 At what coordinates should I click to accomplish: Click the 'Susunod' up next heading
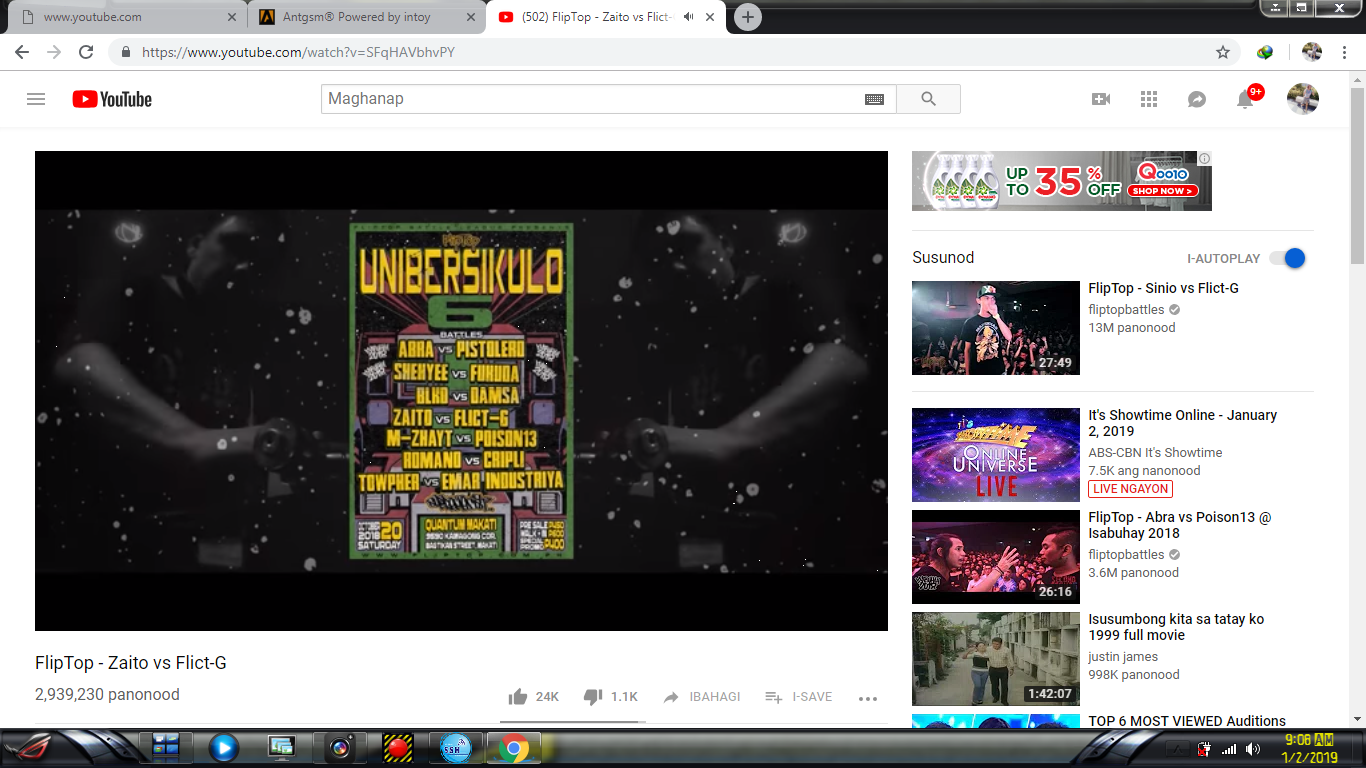(943, 258)
